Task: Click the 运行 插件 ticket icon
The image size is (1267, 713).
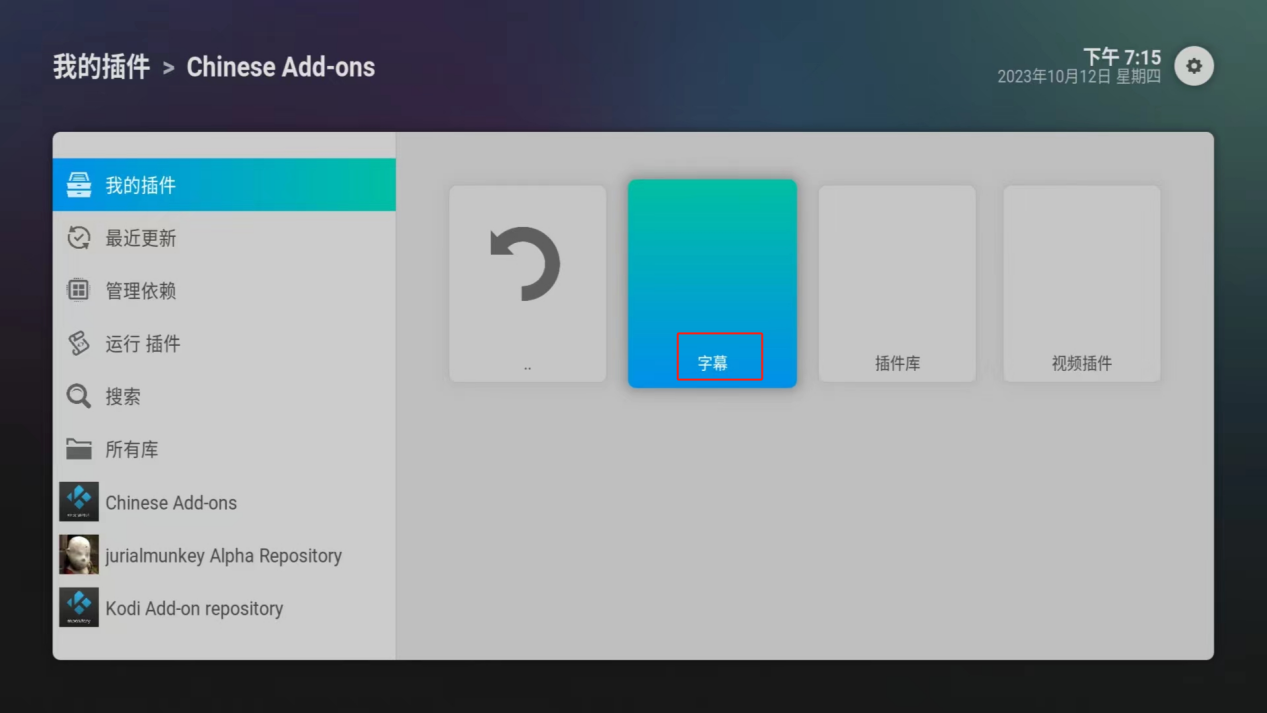Action: coord(79,343)
